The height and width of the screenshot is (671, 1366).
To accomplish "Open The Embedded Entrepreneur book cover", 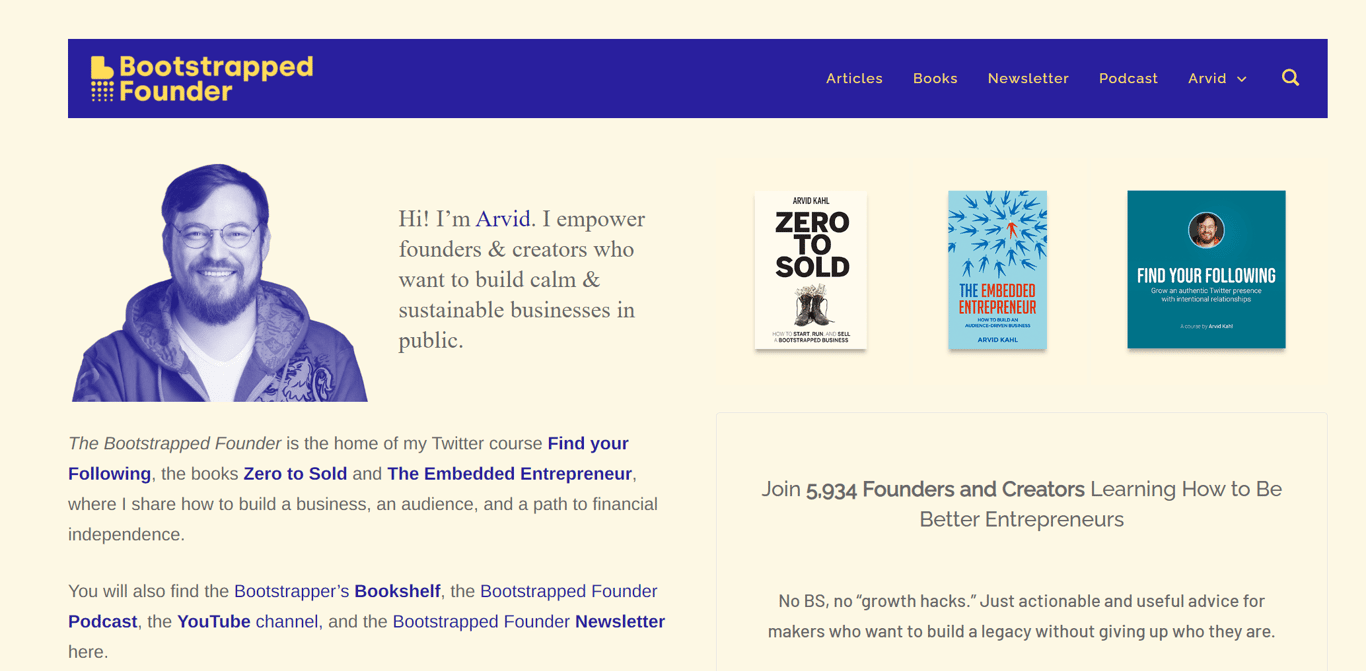I will coord(997,270).
